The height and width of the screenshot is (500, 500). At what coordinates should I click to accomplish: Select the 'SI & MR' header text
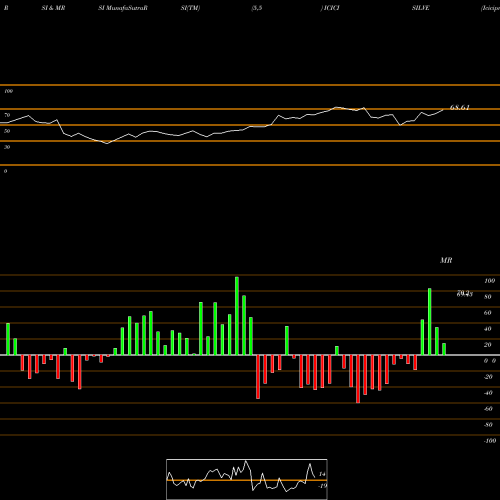[53, 8]
